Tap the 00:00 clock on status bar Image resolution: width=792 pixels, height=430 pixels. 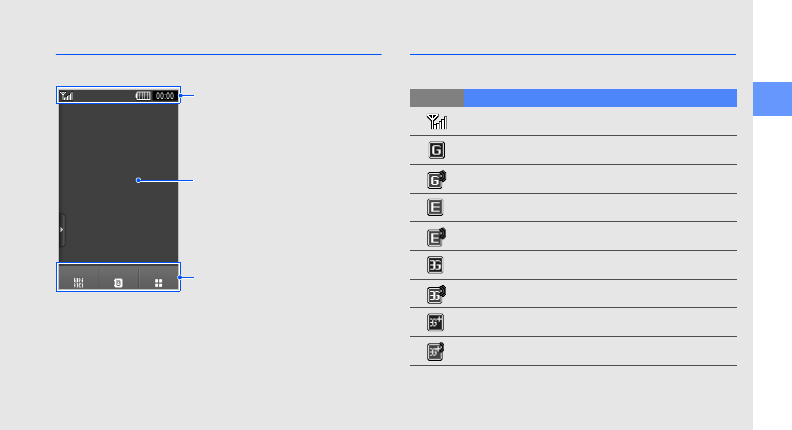[166, 96]
